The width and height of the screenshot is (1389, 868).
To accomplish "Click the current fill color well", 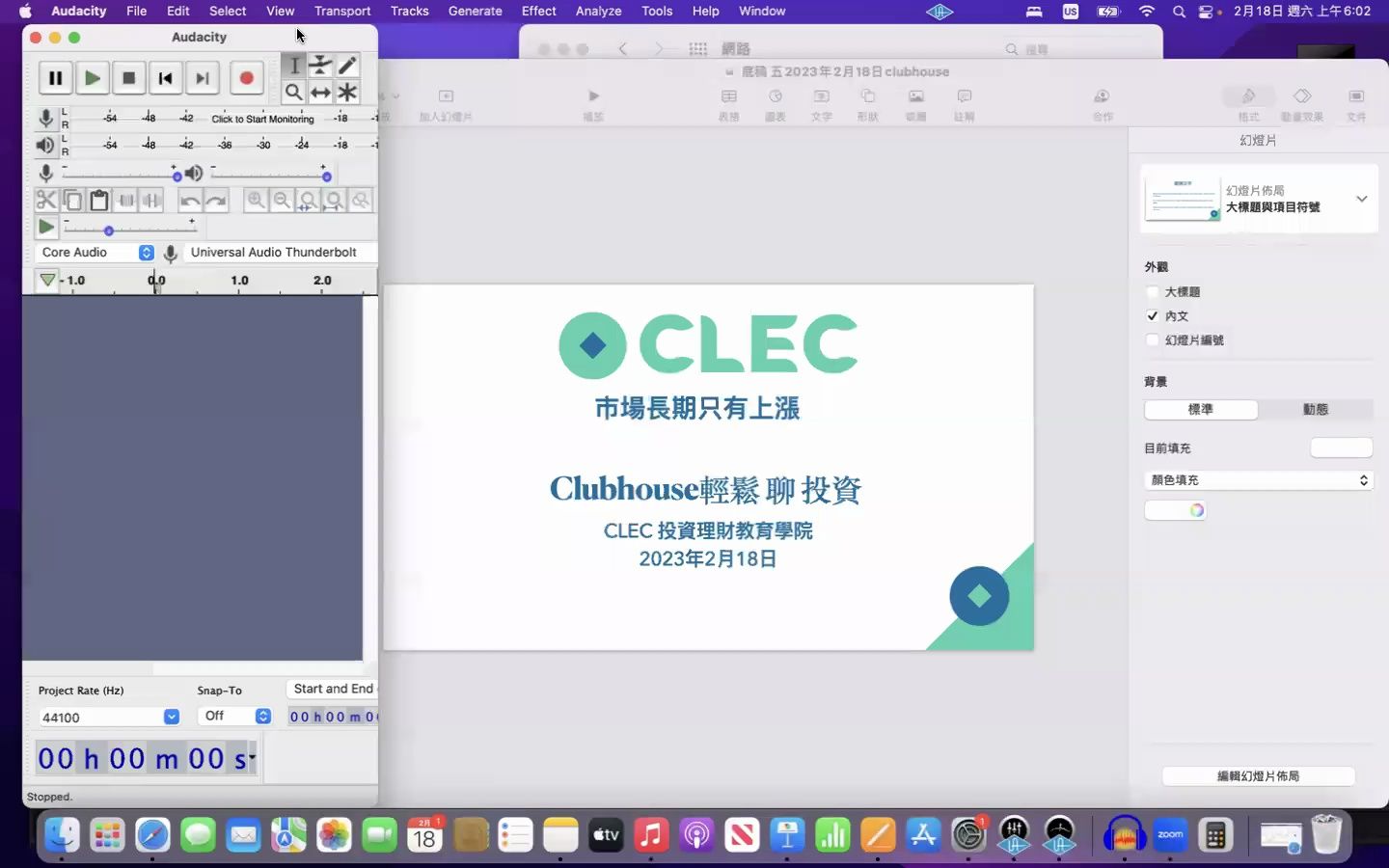I will pyautogui.click(x=1341, y=448).
